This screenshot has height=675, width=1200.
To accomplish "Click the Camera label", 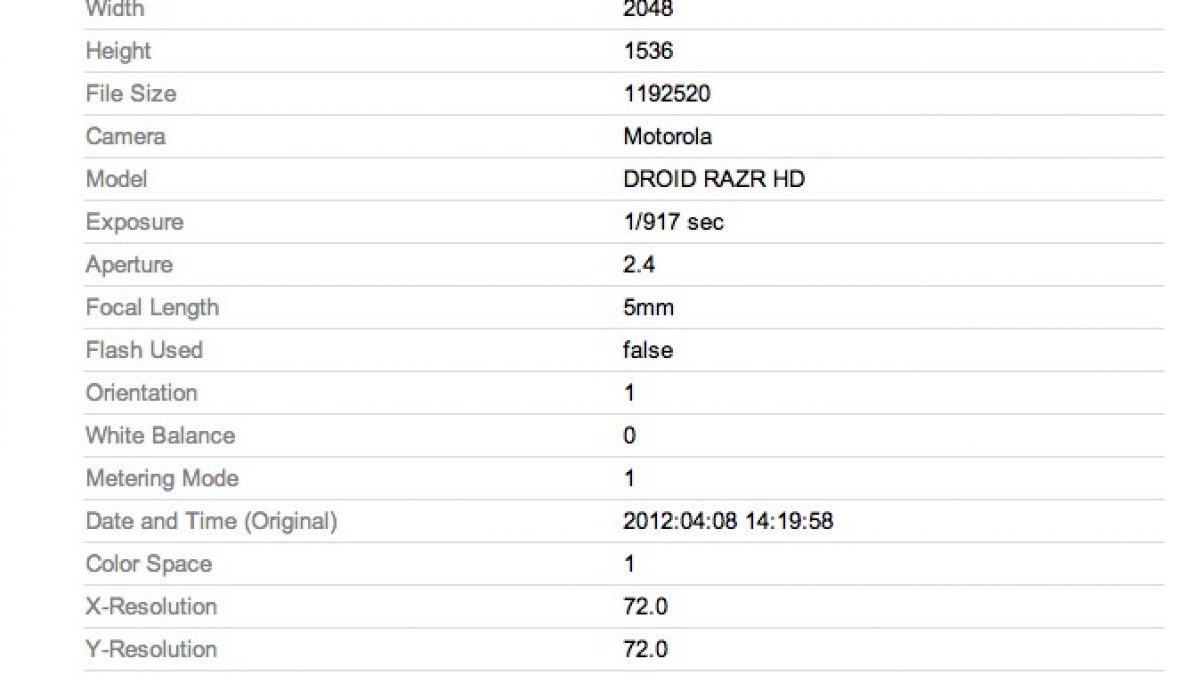I will click(x=126, y=136).
